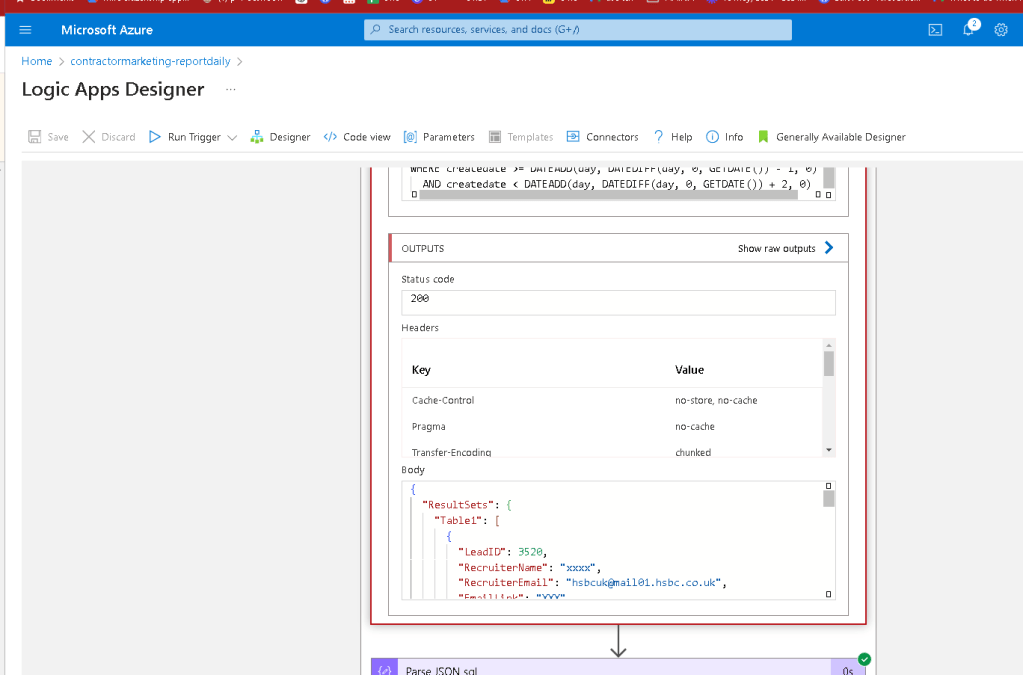Click the OUTPUTS section header

click(x=618, y=248)
